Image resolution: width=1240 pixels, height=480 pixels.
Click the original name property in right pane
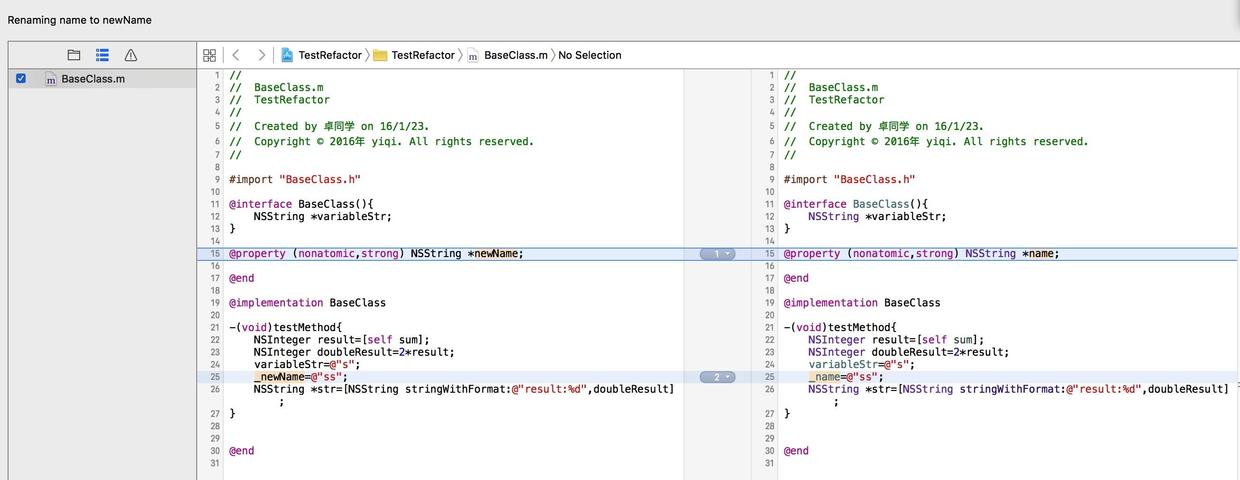pos(1039,254)
